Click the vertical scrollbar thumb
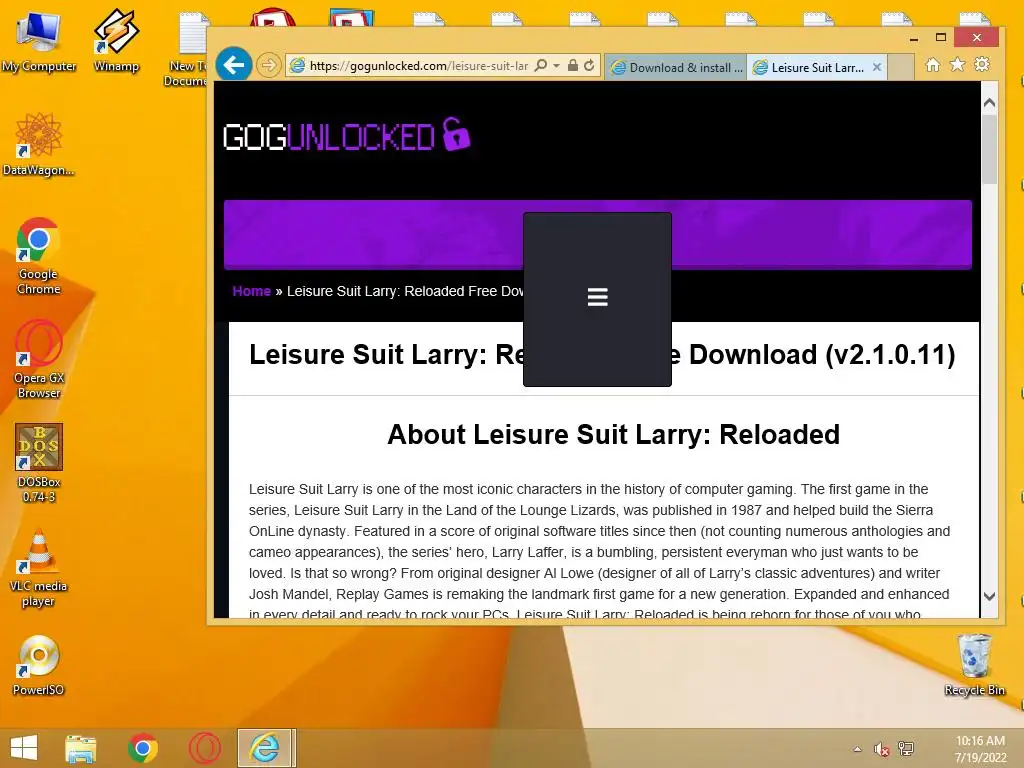Screen dimensions: 1024x768 tap(989, 149)
